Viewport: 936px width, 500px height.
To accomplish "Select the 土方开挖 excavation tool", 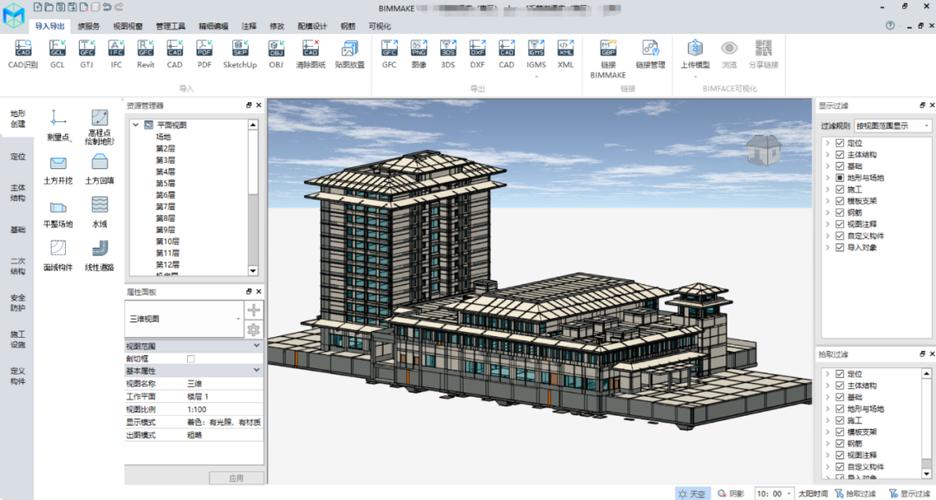I will (x=58, y=170).
